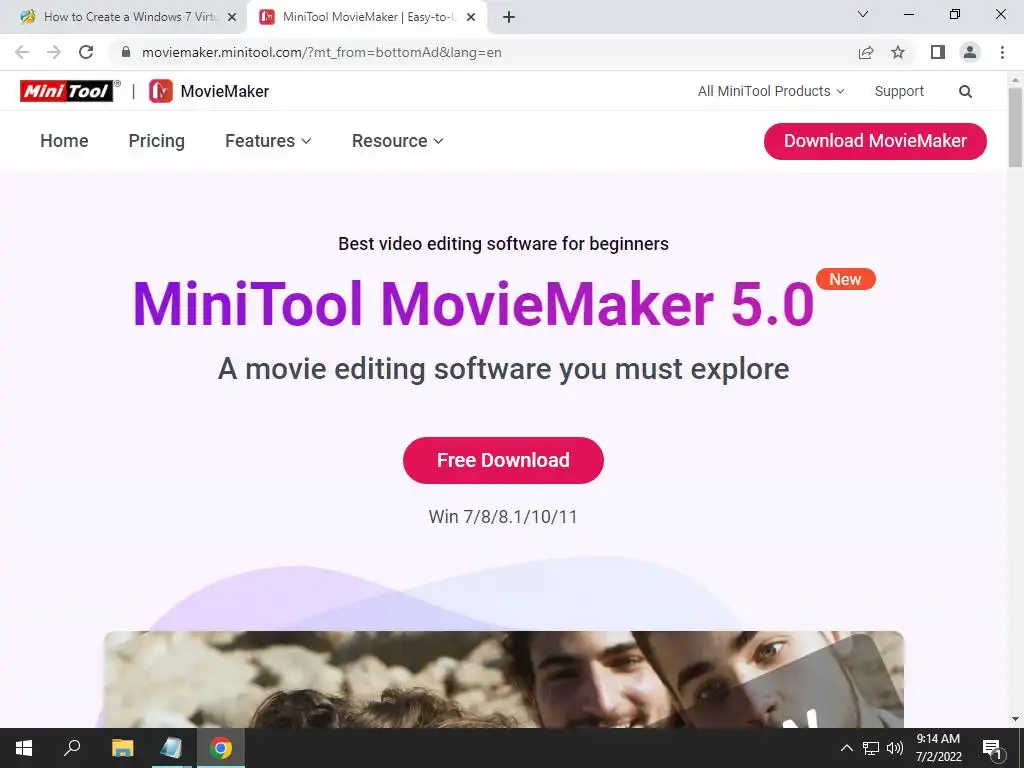Click "Best video editing software for beginners"
The width and height of the screenshot is (1024, 768).
[503, 244]
